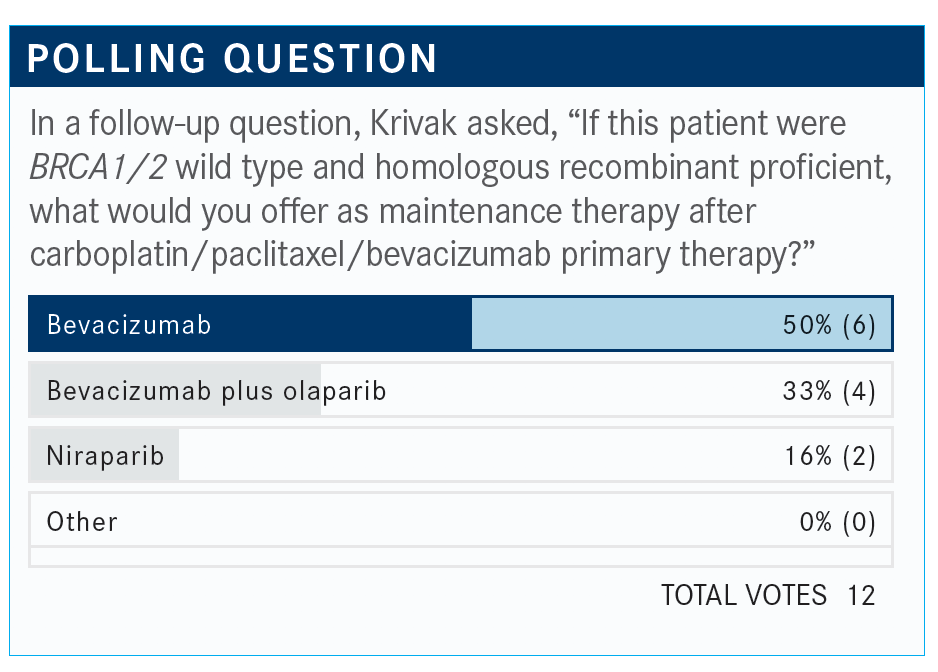Click the carboplatin/paclitaxel/bevacizumab text

(x=290, y=255)
